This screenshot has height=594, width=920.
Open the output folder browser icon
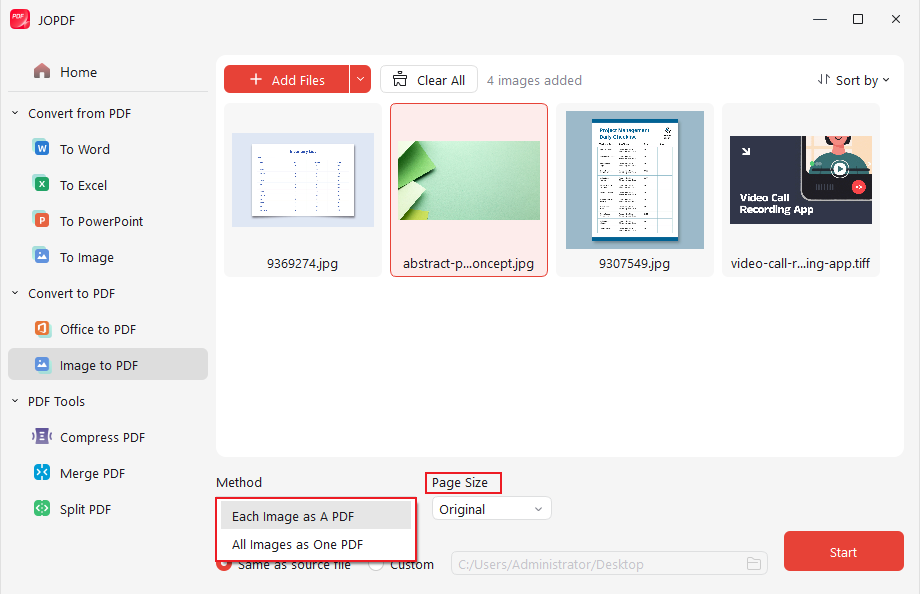[754, 564]
